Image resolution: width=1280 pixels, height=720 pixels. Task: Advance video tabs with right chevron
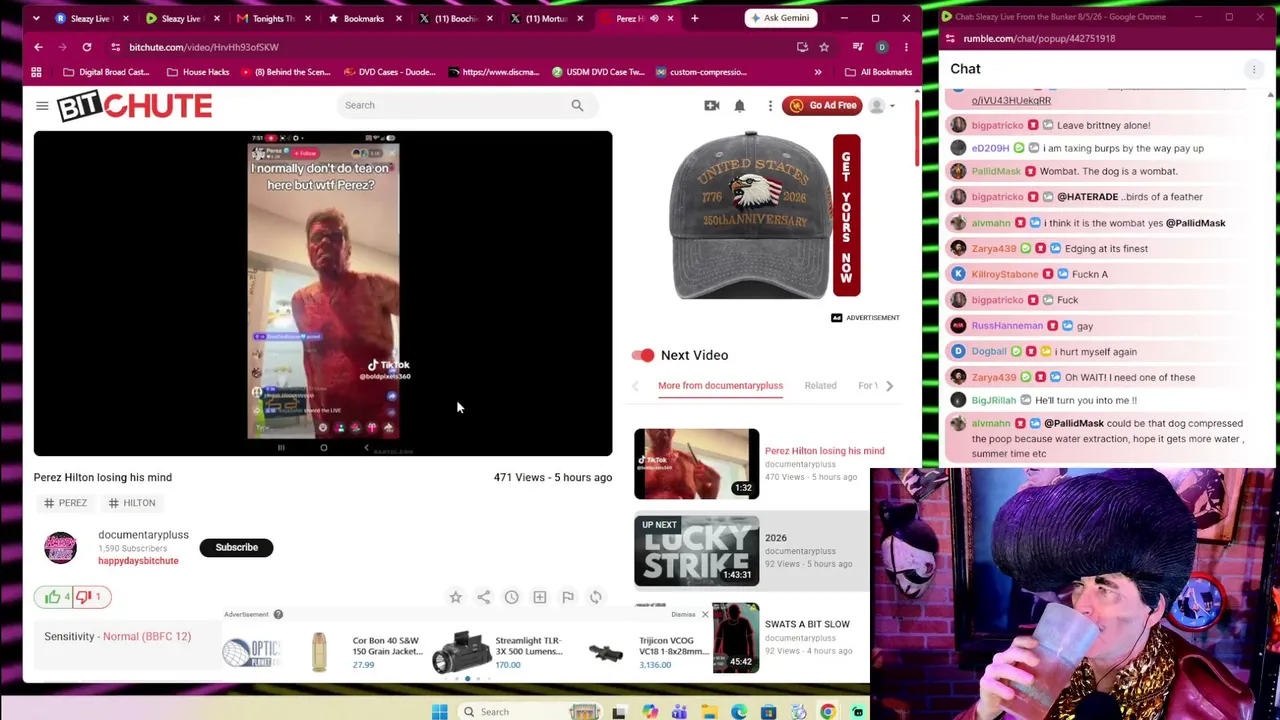(x=889, y=386)
